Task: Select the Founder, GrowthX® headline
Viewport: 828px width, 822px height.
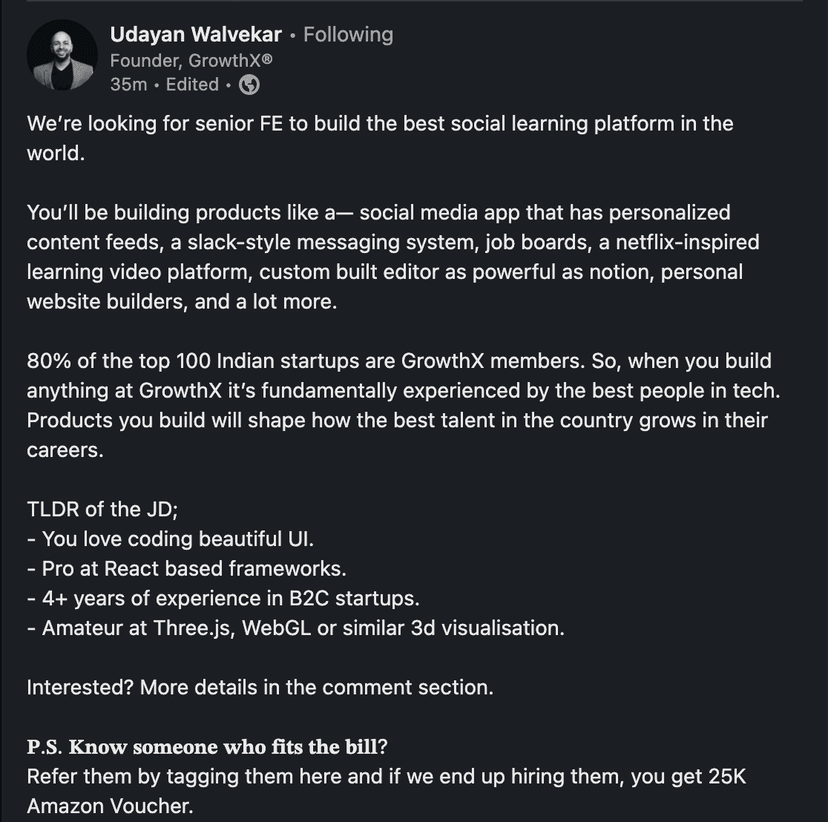Action: click(x=191, y=60)
